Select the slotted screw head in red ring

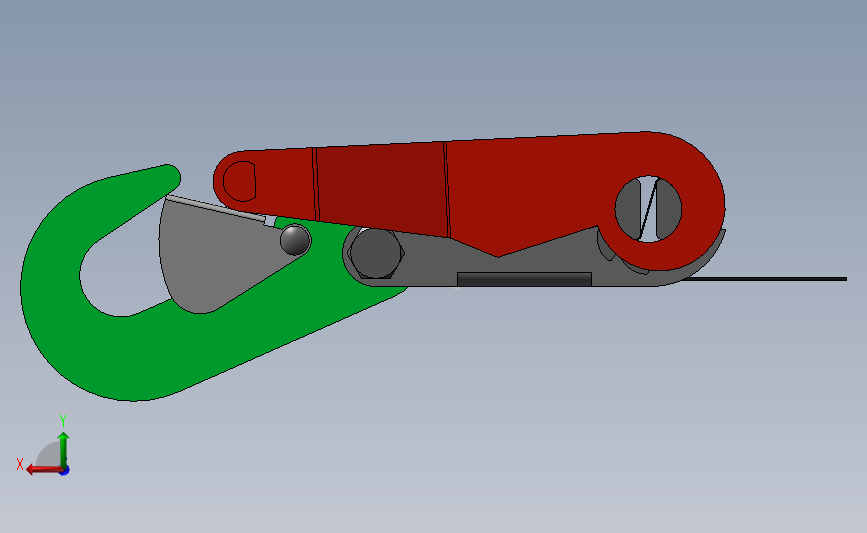coord(648,209)
